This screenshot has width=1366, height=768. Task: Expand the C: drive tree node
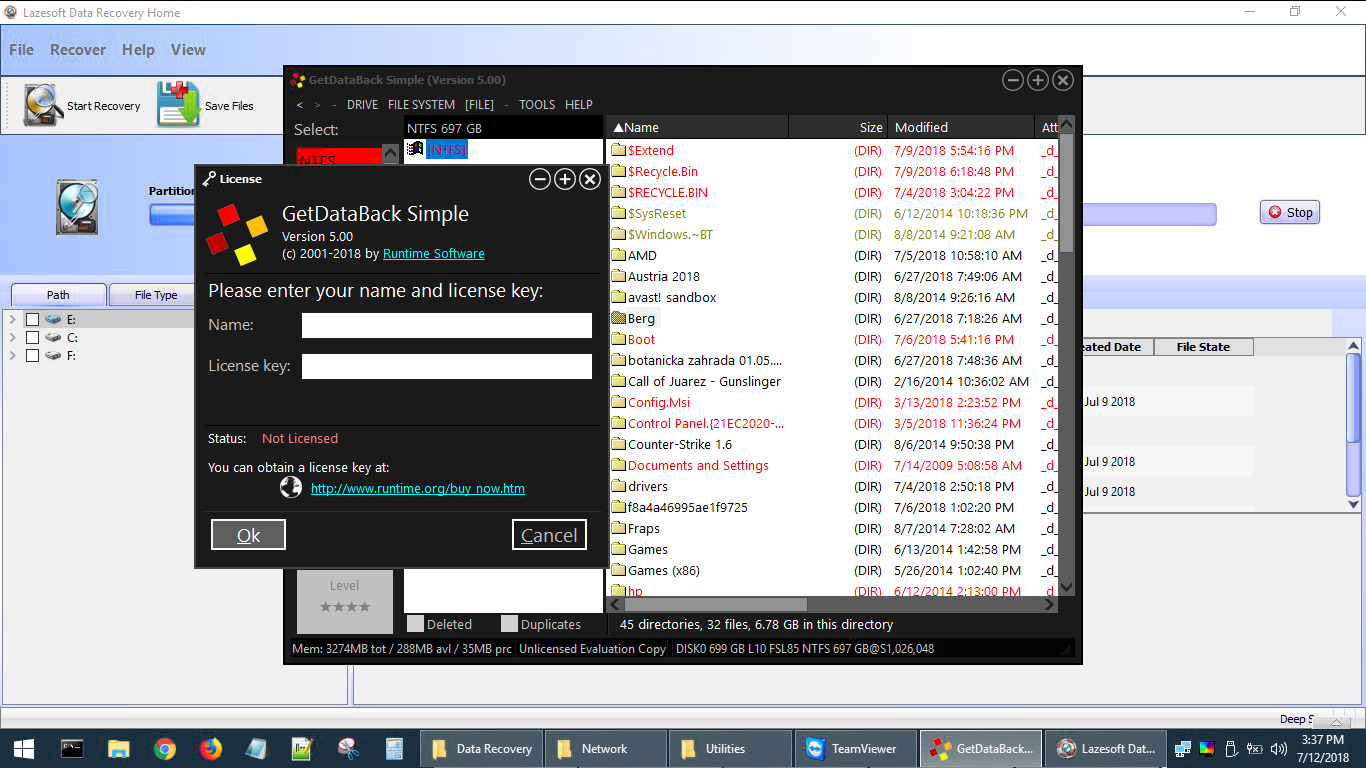(12, 337)
